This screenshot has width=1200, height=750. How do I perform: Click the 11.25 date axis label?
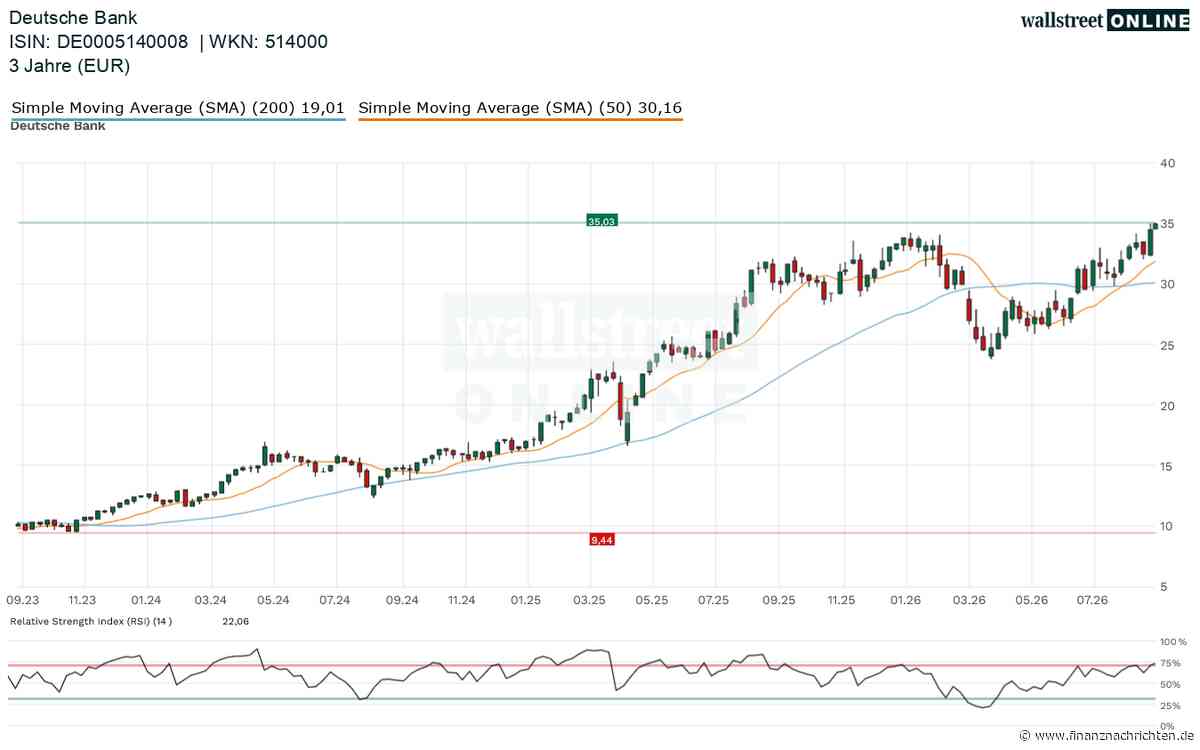(842, 601)
